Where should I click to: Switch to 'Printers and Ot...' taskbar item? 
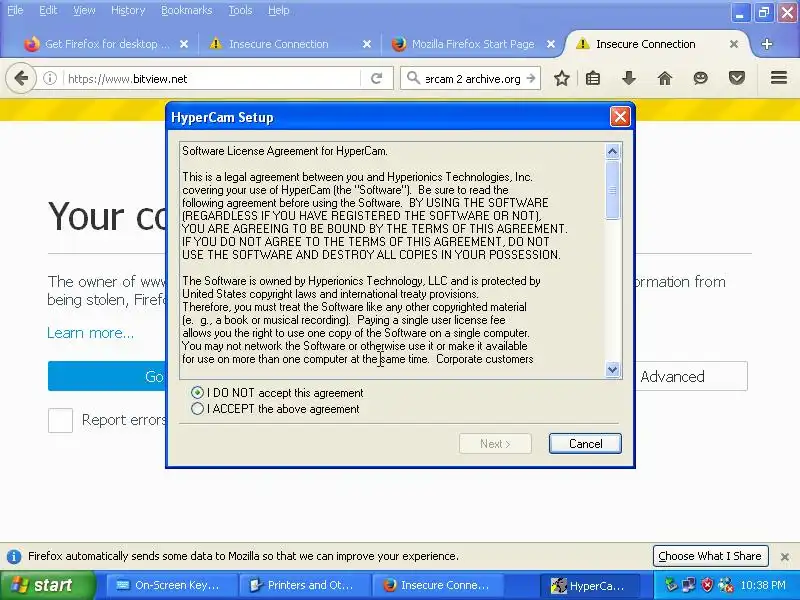[304, 585]
